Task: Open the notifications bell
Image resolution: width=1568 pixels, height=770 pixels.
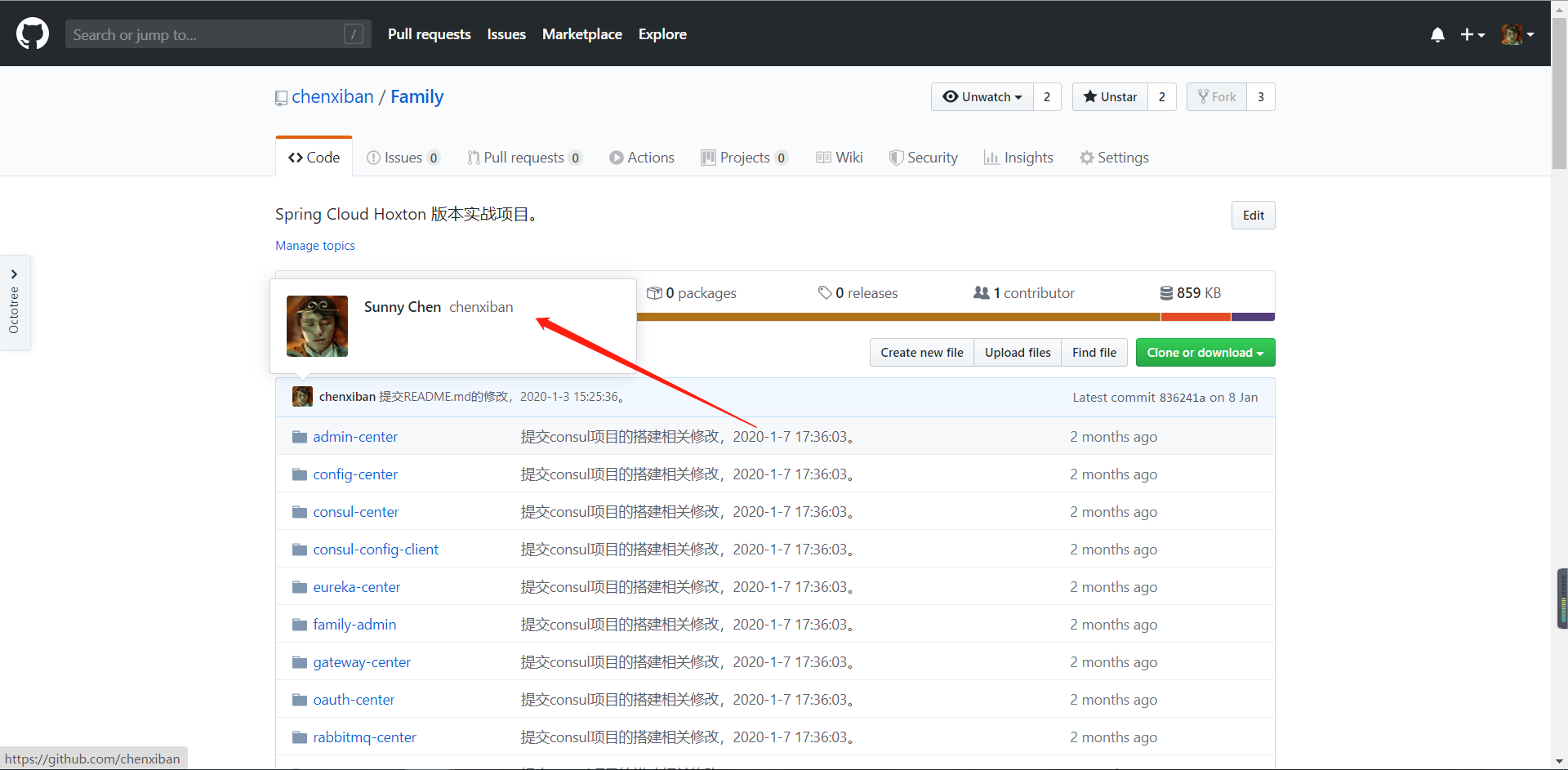Action: [x=1437, y=34]
